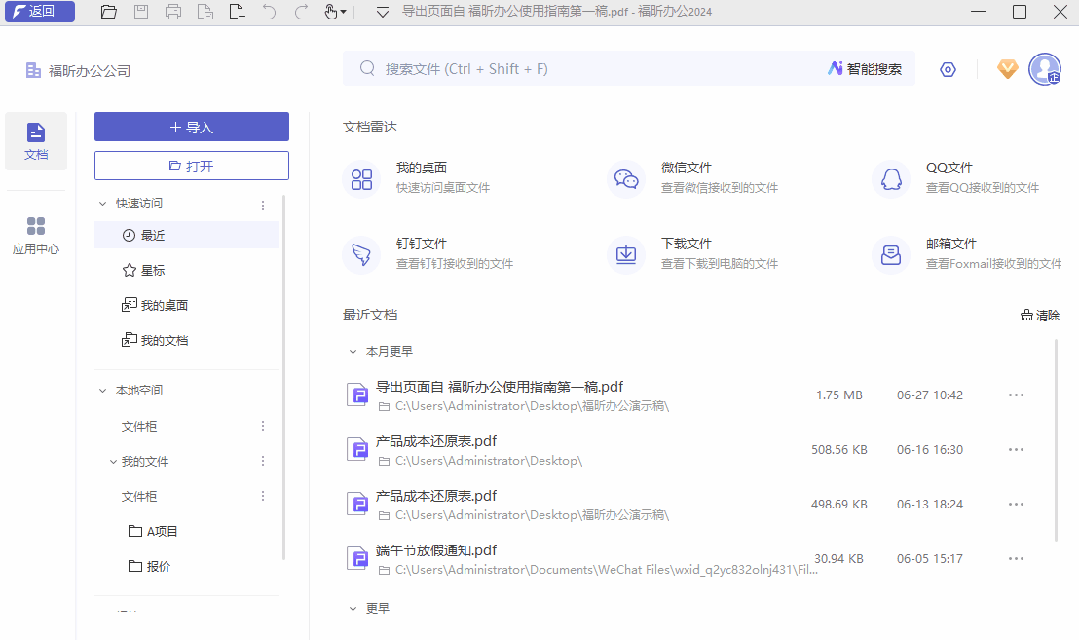
Task: Click the 导入 import button
Action: [190, 126]
